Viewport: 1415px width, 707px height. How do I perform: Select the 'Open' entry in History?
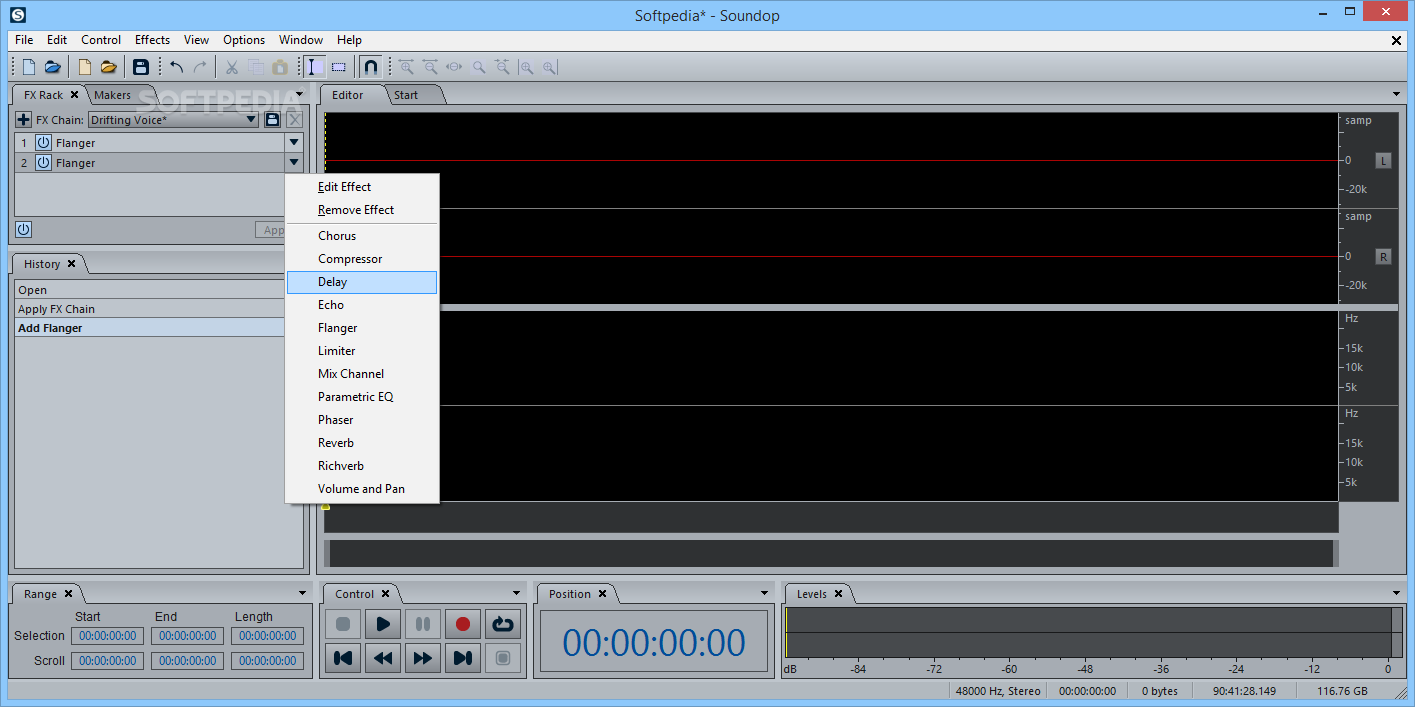click(150, 290)
